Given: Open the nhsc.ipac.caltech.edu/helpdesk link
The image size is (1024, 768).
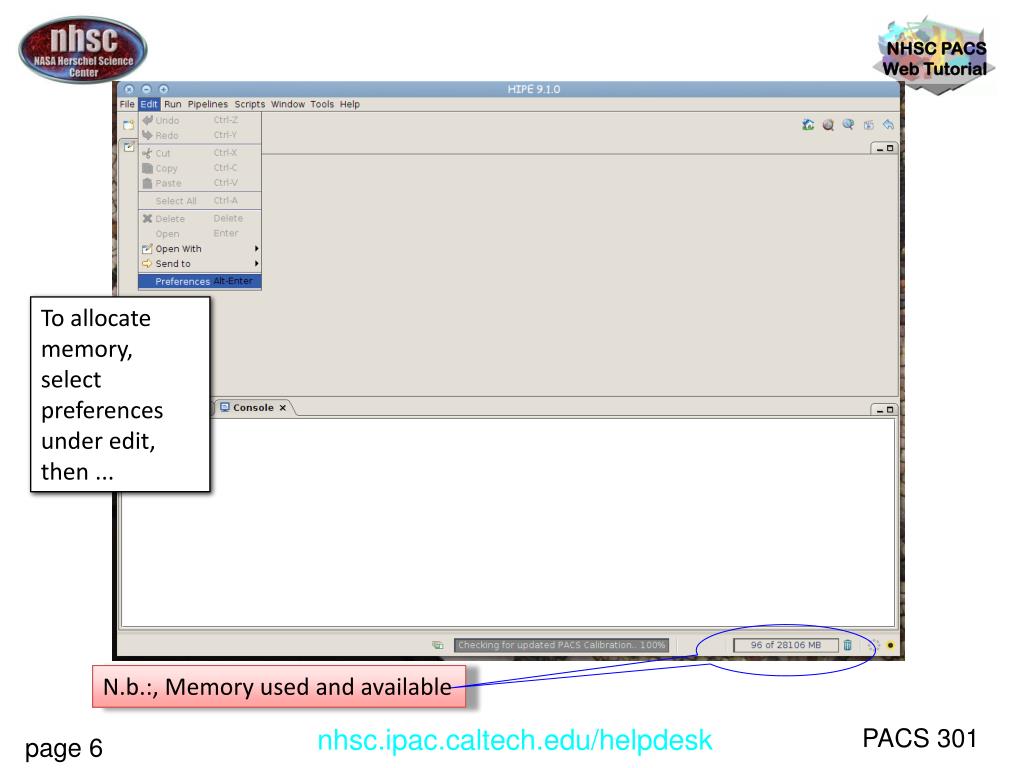Looking at the screenshot, I should pyautogui.click(x=515, y=740).
